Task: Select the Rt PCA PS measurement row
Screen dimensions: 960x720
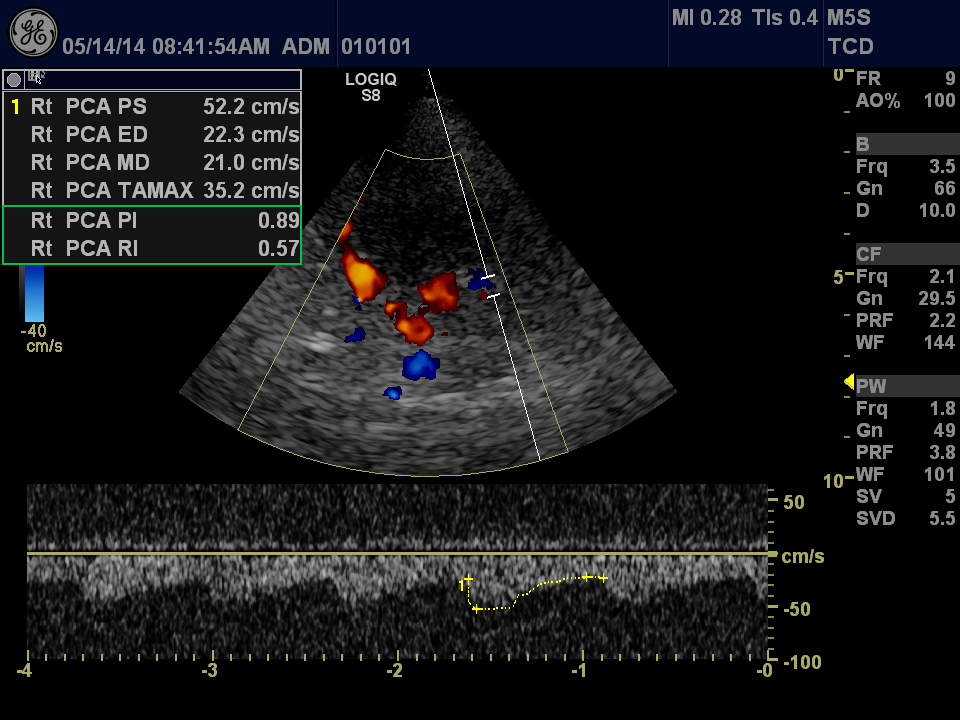Action: coord(153,107)
